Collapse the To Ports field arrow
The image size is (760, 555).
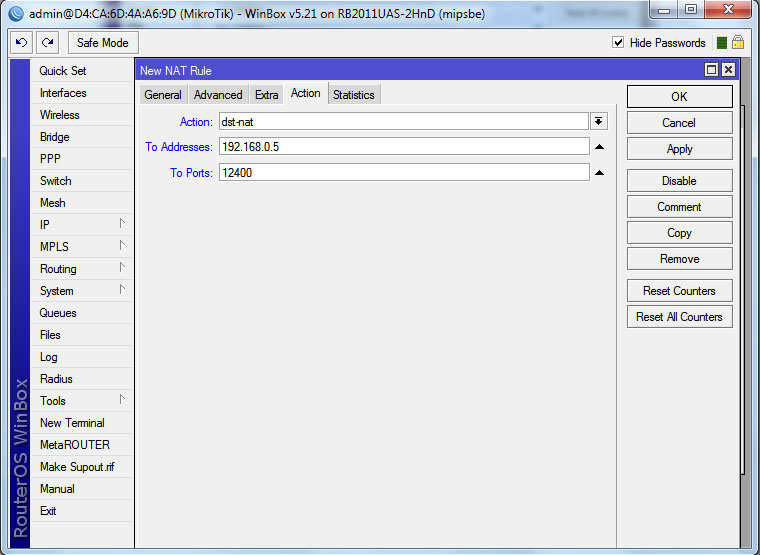[x=599, y=173]
